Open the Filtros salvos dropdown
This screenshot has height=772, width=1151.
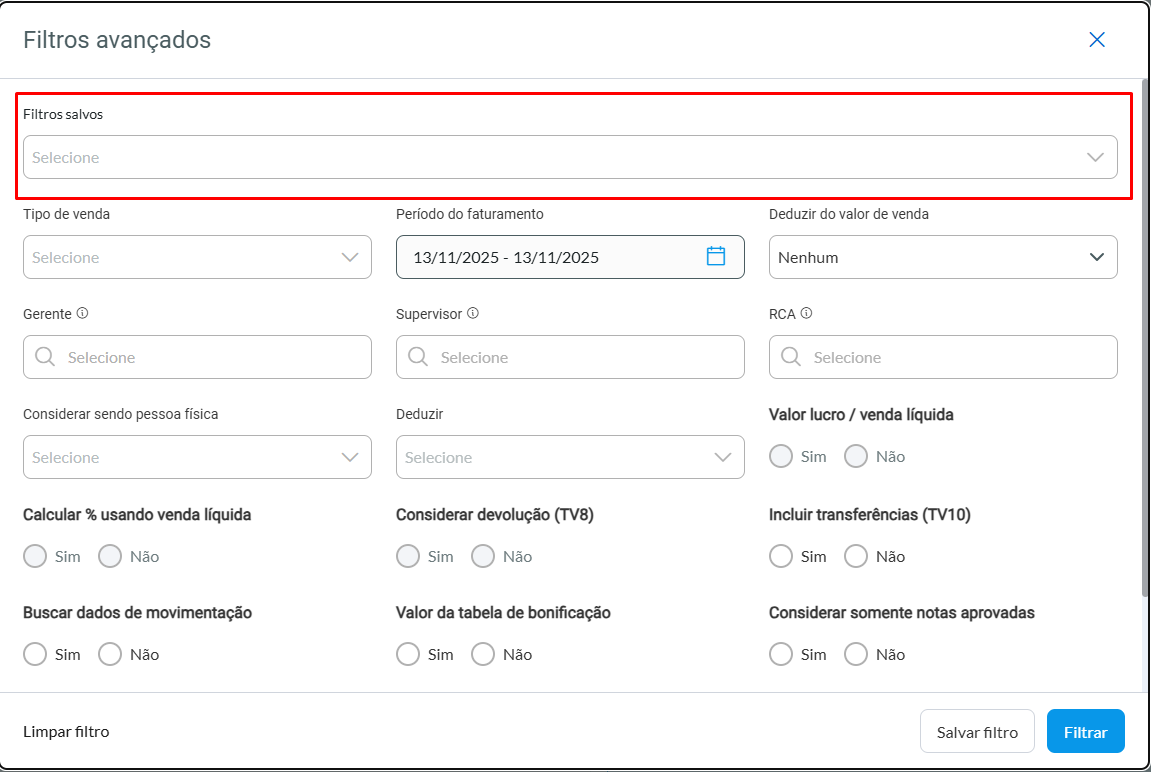click(x=570, y=157)
